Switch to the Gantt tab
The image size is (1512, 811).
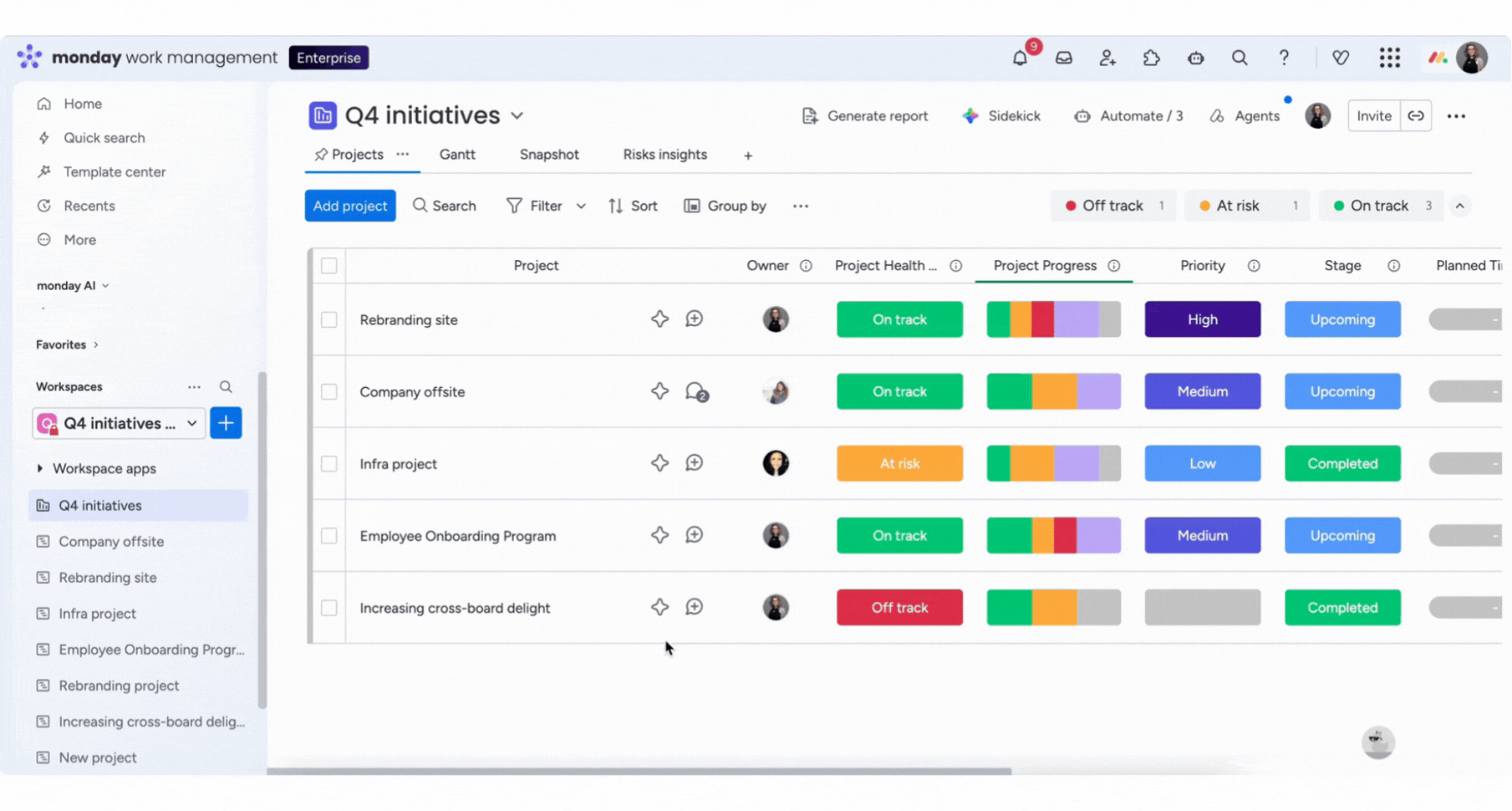pos(457,155)
